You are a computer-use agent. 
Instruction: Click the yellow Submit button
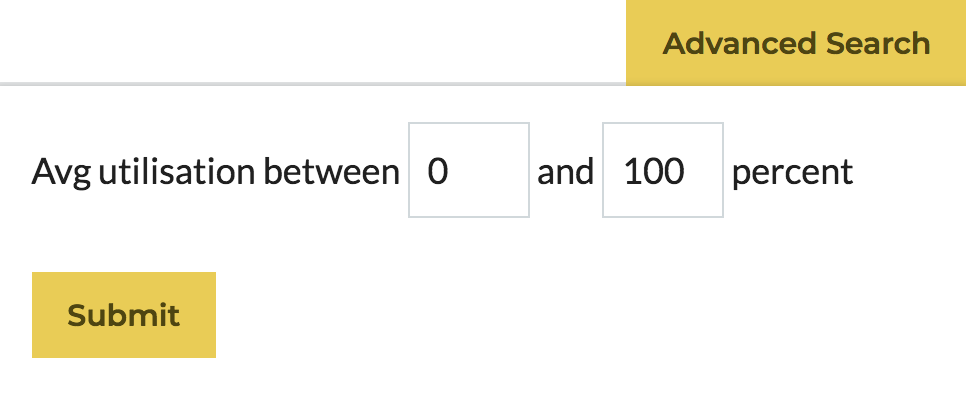tap(124, 315)
